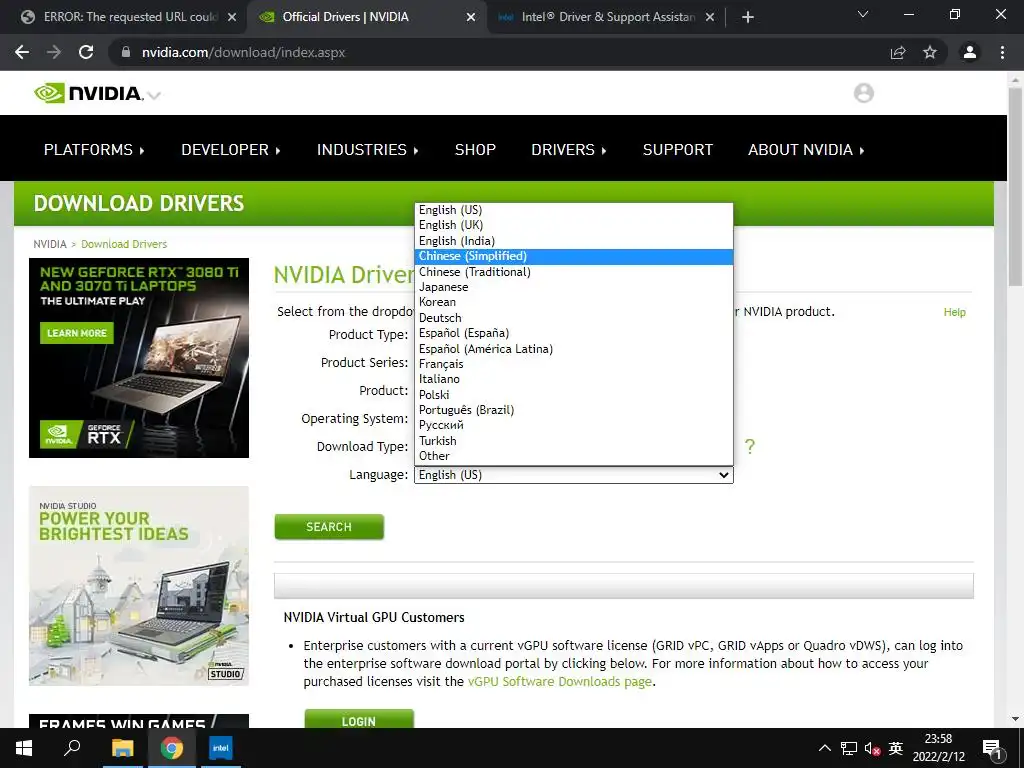The width and height of the screenshot is (1024, 768).
Task: Close the Intel Driver & Support tab
Action: 710,17
